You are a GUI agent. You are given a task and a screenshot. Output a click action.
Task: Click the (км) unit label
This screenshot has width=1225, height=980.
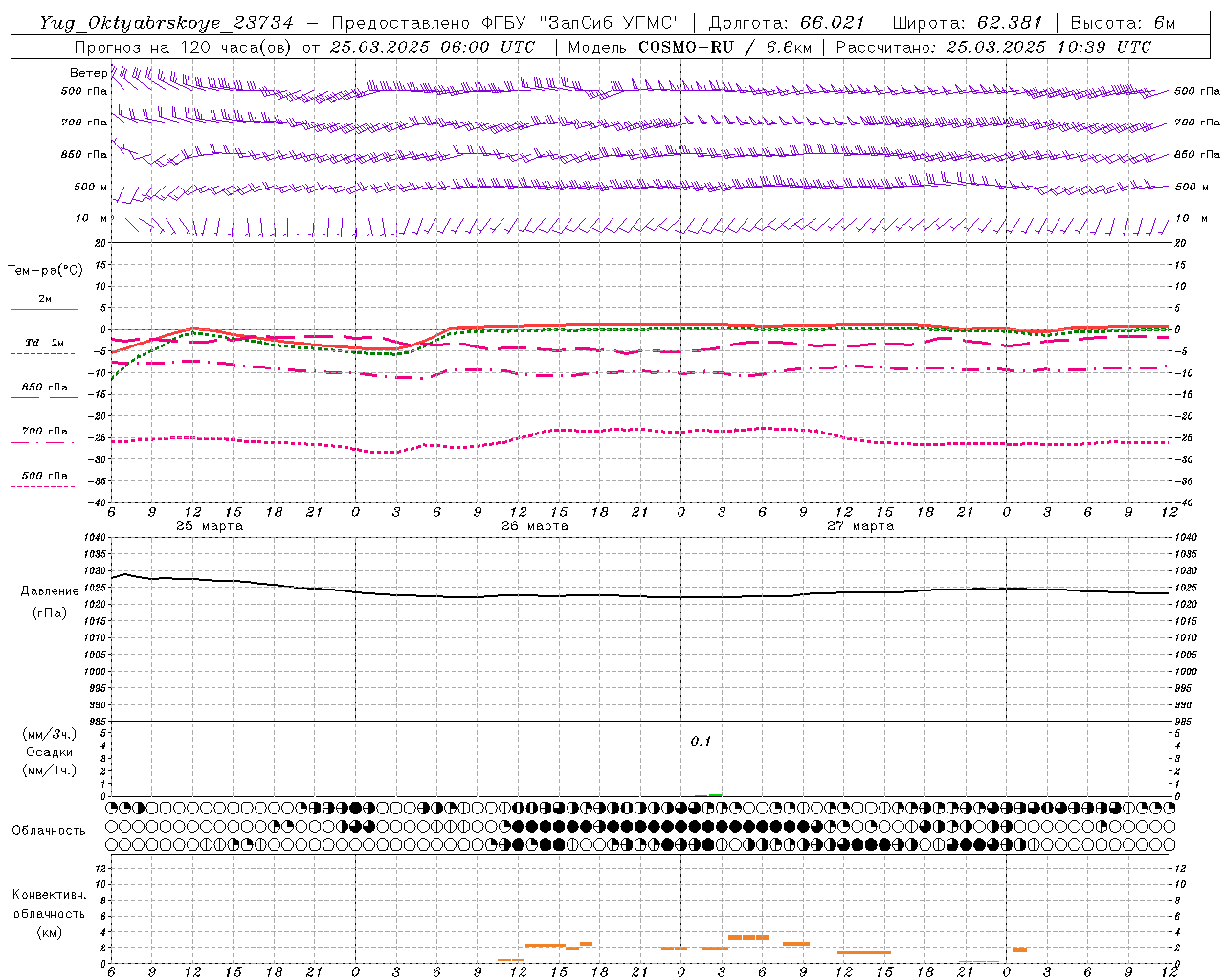click(x=49, y=932)
